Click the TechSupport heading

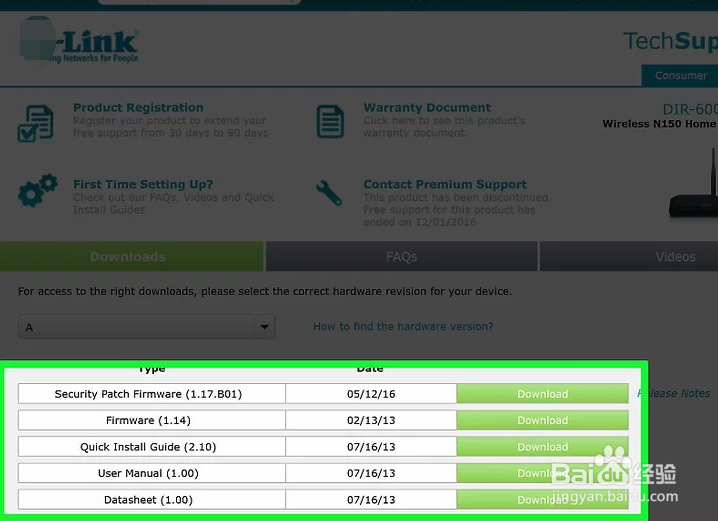(670, 41)
